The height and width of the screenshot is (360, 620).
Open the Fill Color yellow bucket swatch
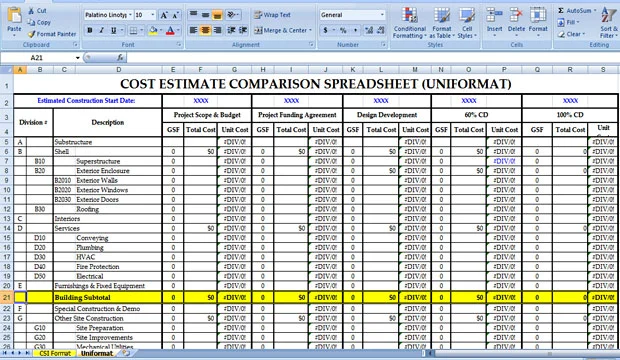pos(153,30)
